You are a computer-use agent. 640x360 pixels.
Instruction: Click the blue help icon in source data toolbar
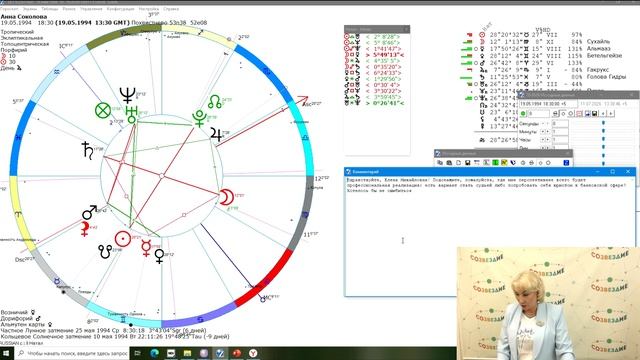tap(566, 162)
